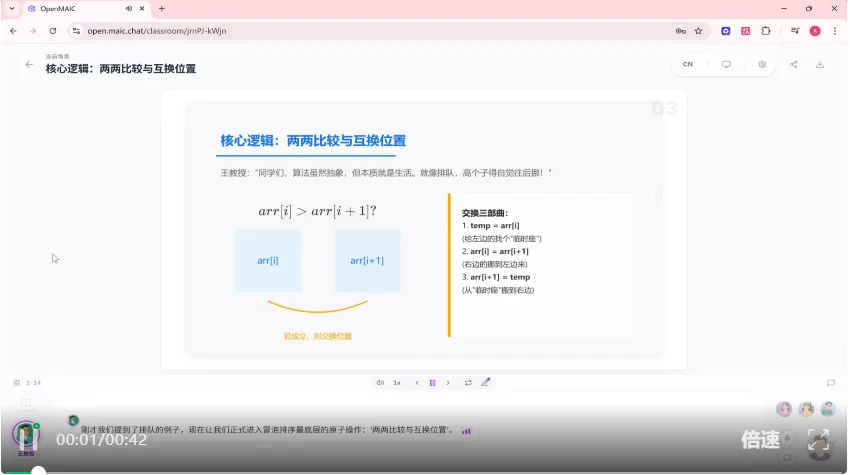850x475 pixels.
Task: Click the arr[i+1] box on slide
Action: click(x=367, y=261)
